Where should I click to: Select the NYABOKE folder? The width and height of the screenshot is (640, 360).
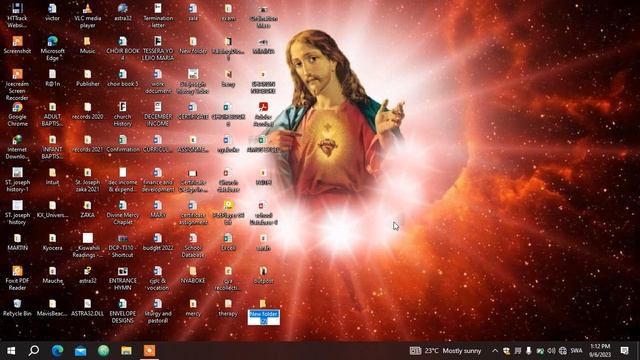pyautogui.click(x=193, y=275)
